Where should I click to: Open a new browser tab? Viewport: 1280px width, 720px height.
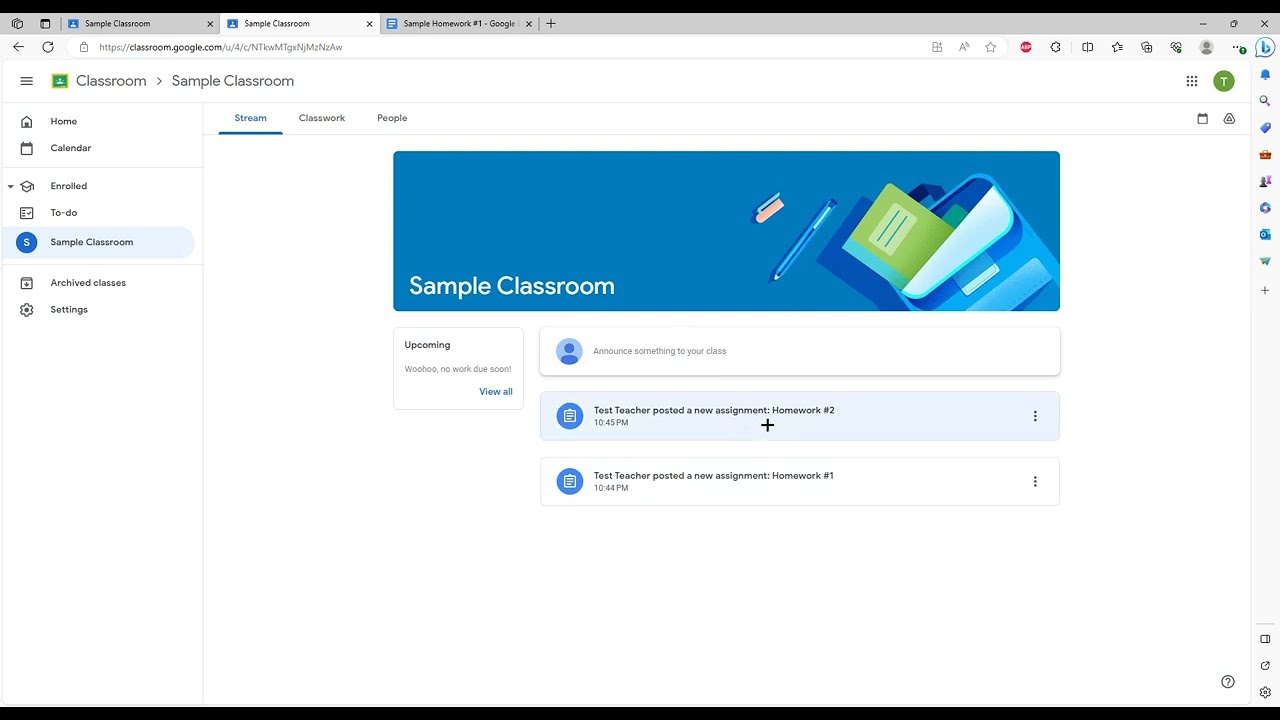click(551, 23)
